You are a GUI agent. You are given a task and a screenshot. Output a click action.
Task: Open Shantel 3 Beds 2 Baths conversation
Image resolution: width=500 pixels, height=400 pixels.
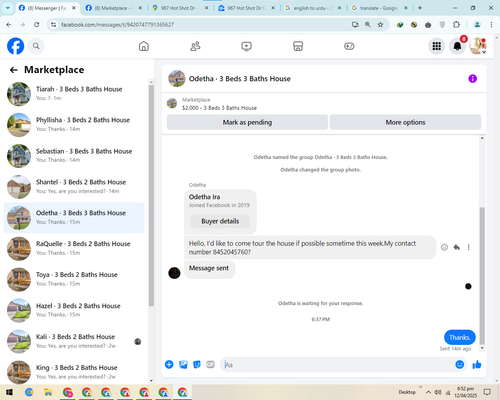click(74, 187)
